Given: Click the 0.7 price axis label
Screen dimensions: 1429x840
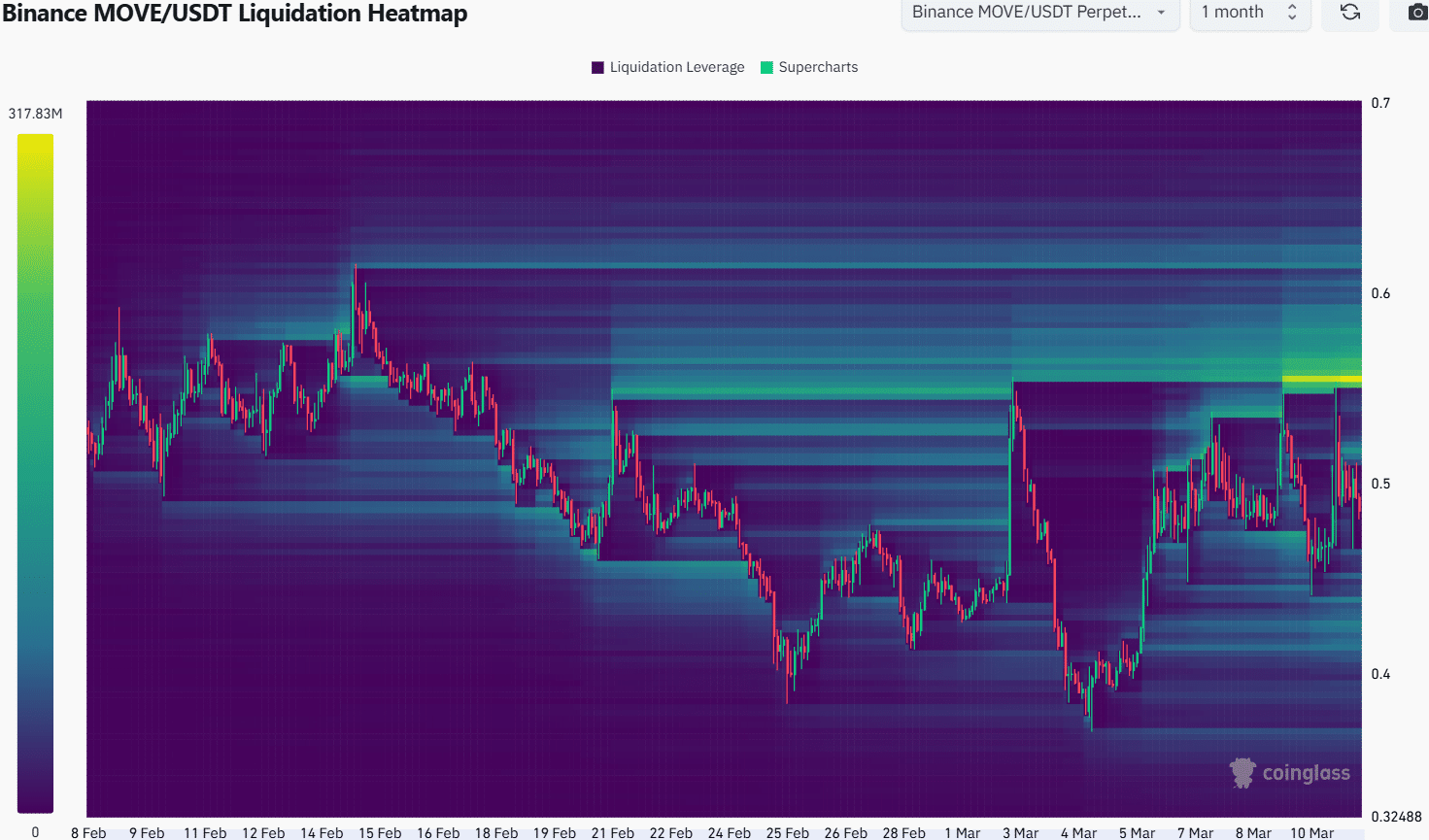Looking at the screenshot, I should [1380, 103].
